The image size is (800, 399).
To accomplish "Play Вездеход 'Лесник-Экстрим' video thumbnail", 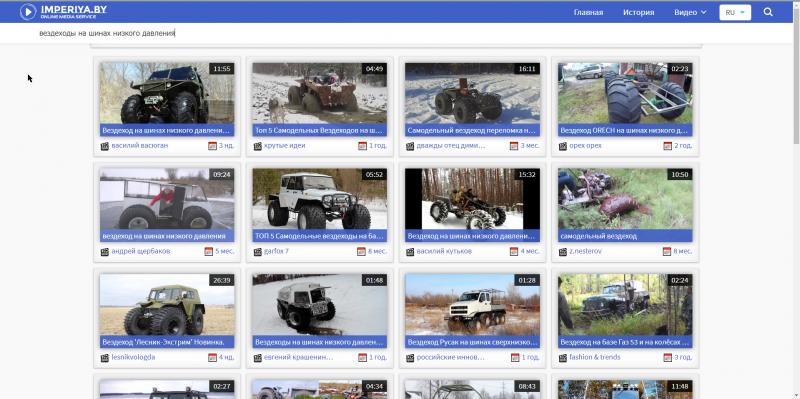I will click(x=167, y=305).
